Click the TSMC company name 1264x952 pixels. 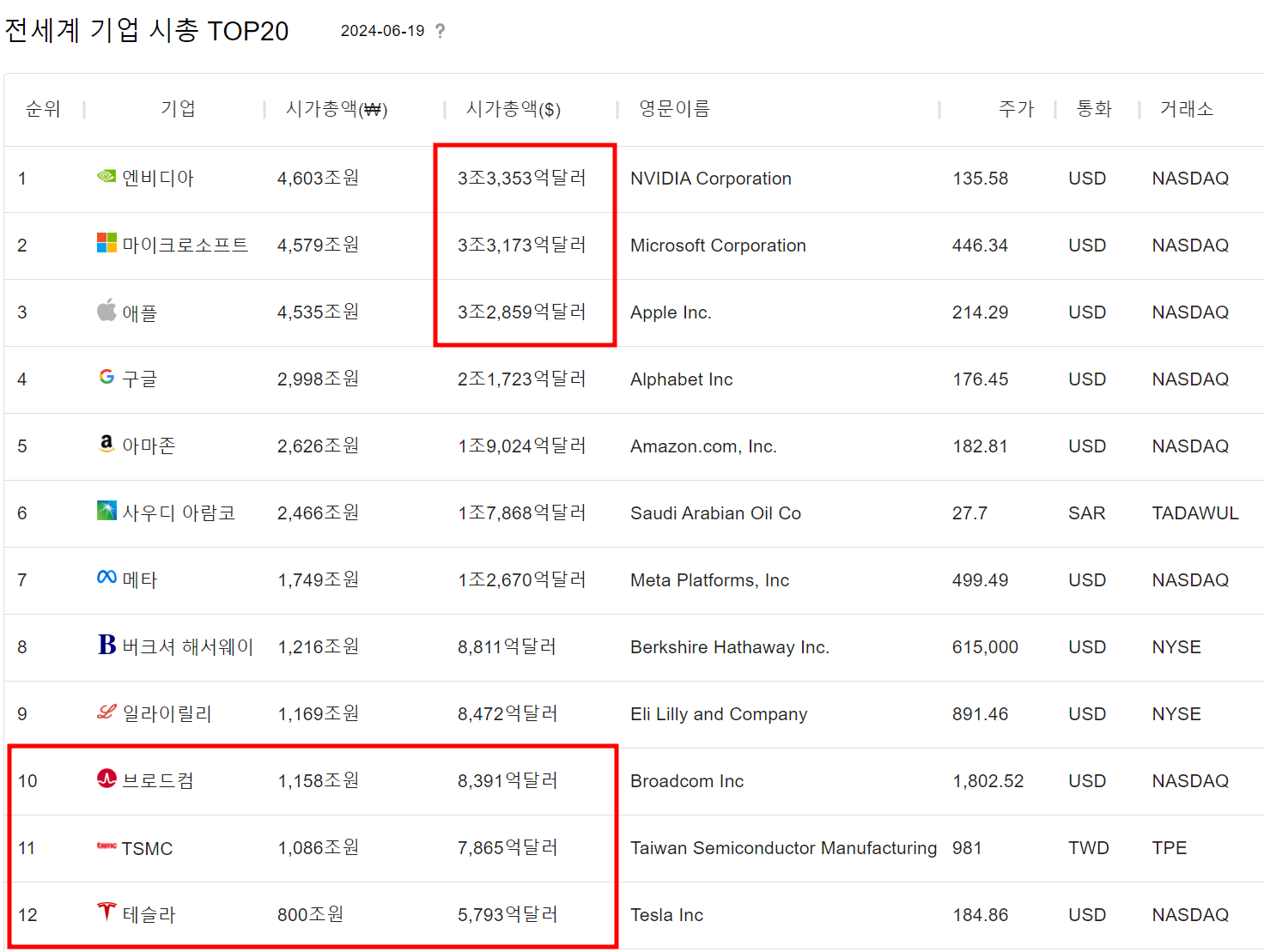147,849
